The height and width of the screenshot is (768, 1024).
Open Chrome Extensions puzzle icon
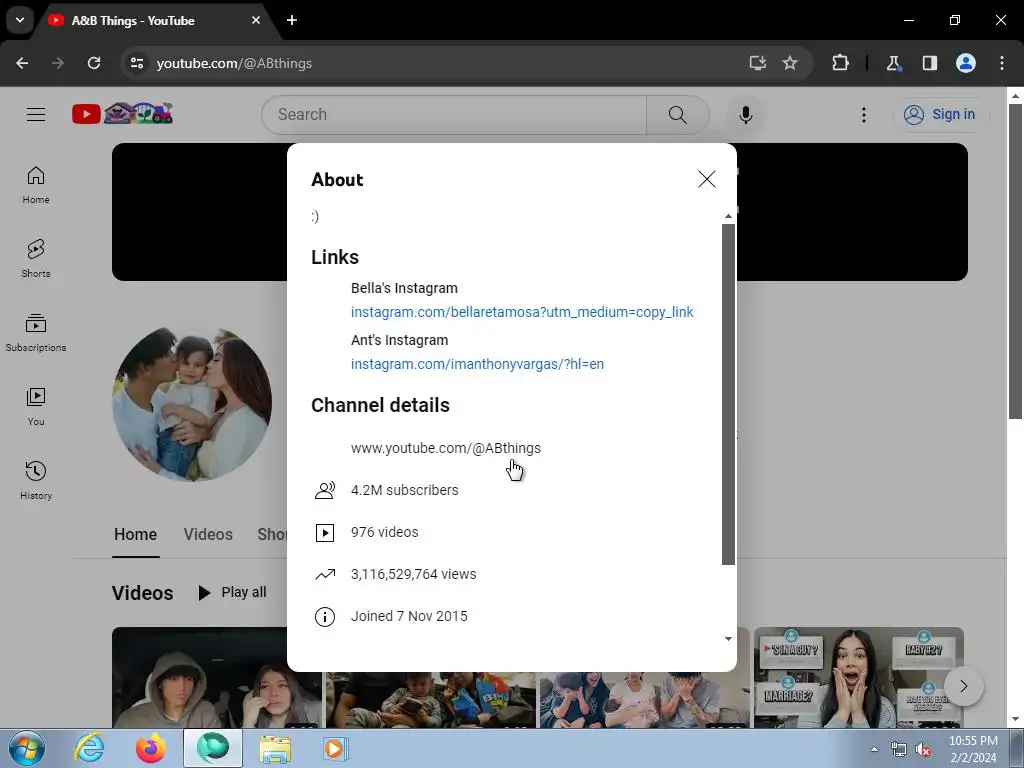tap(840, 63)
